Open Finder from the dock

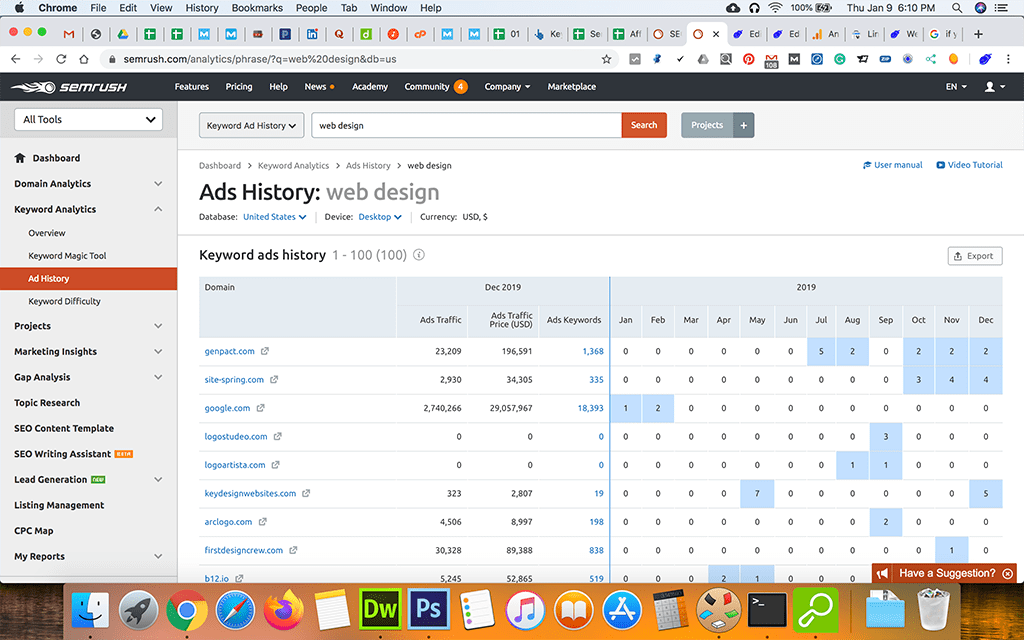point(90,609)
